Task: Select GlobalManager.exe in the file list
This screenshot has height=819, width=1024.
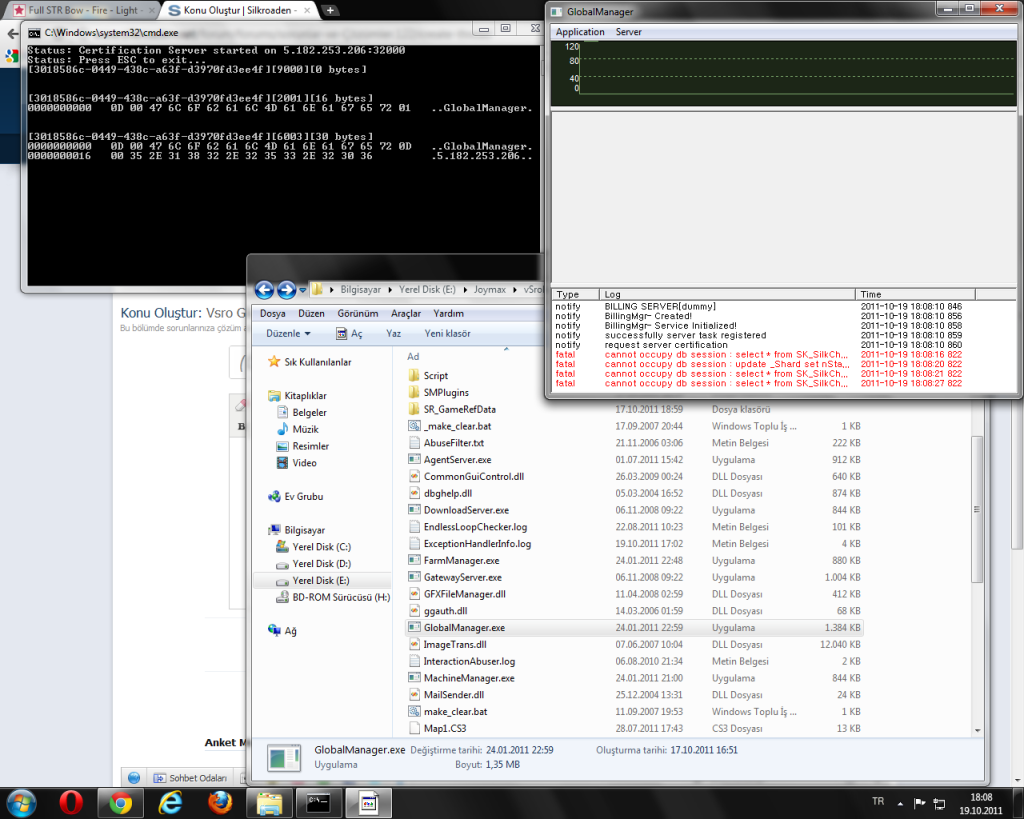Action: tap(634, 628)
